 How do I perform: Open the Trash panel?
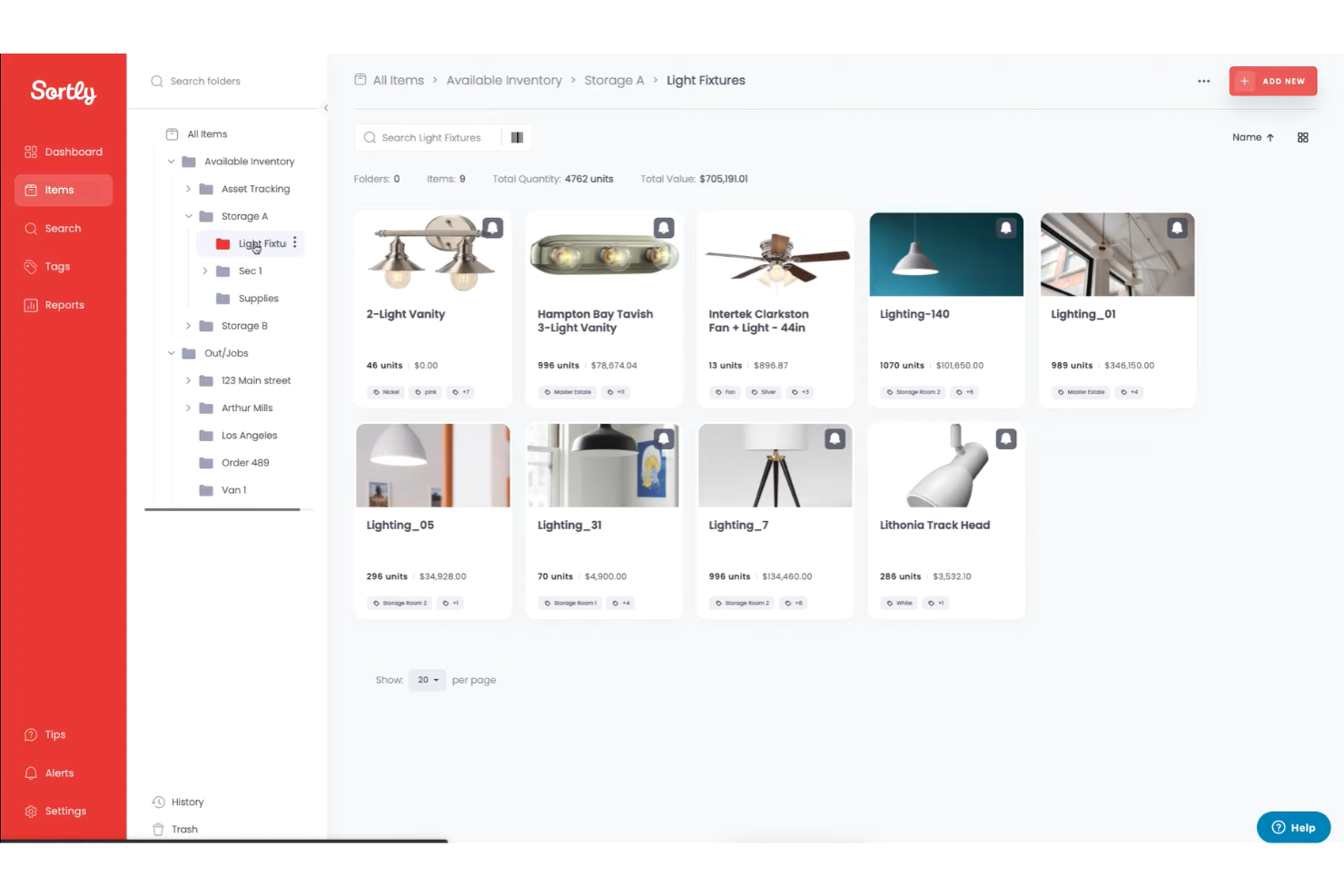coord(184,829)
